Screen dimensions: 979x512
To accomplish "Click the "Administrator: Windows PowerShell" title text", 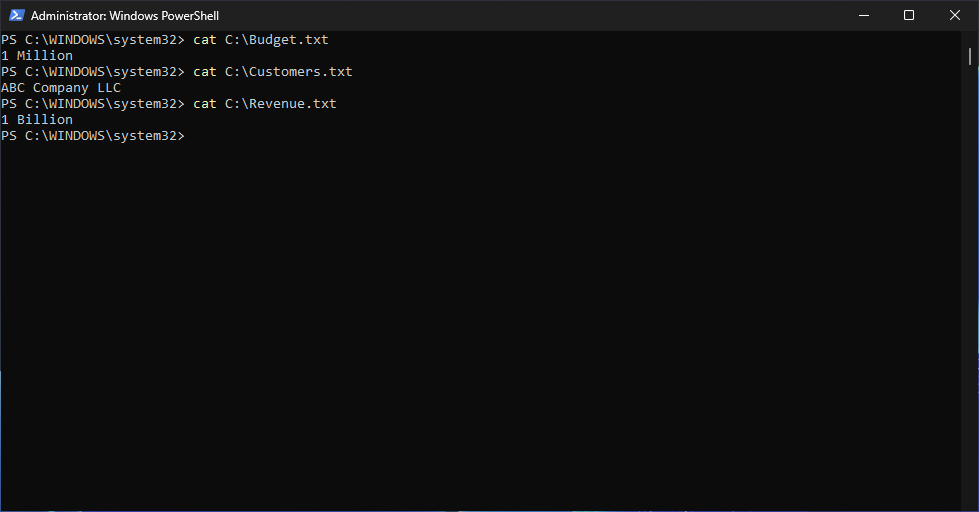I will coord(125,16).
